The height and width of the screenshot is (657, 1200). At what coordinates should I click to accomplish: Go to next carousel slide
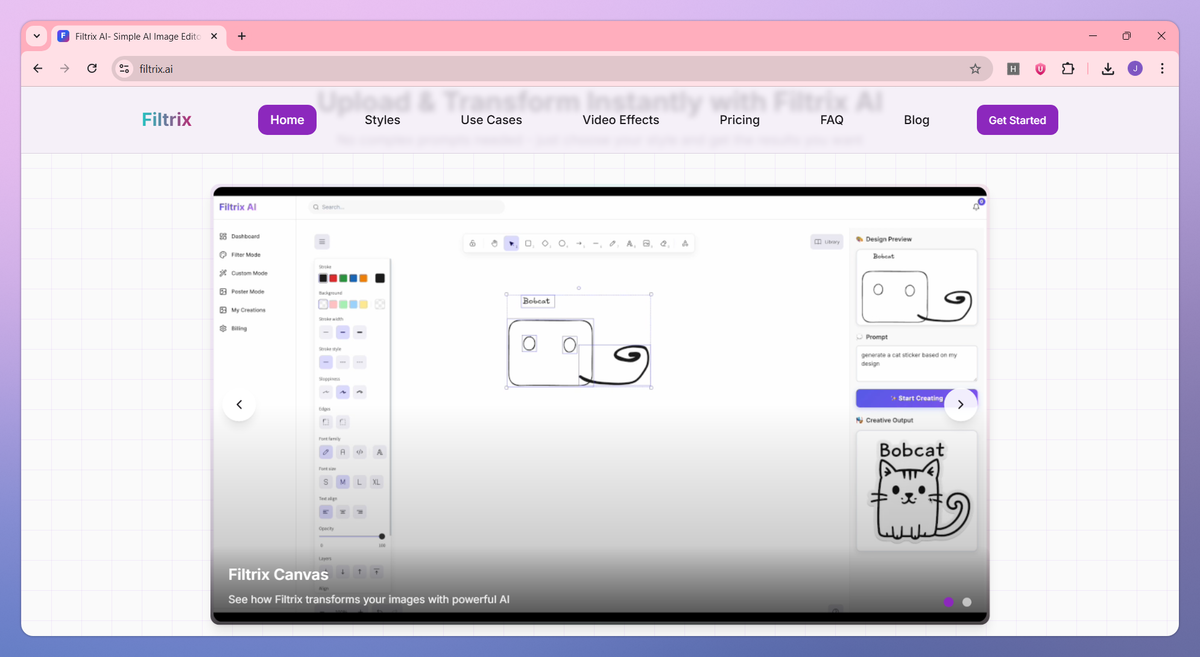click(x=961, y=405)
